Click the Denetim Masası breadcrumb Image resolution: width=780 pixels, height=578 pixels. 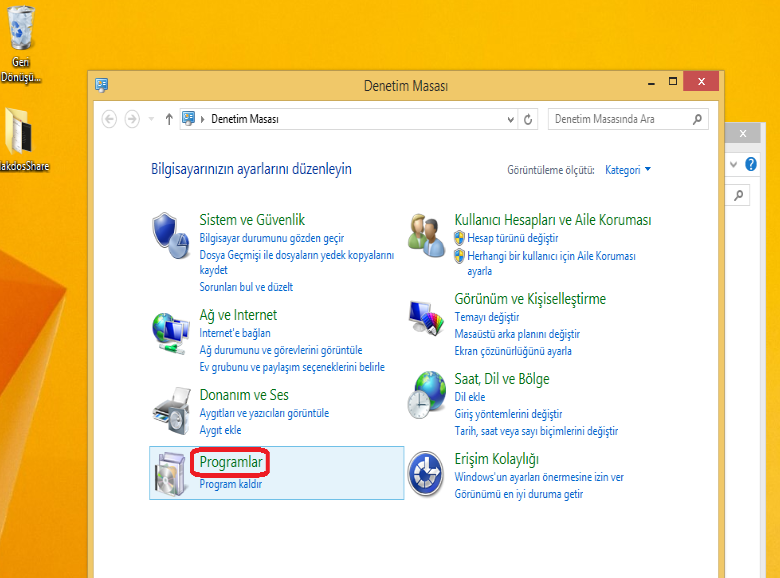pos(245,119)
